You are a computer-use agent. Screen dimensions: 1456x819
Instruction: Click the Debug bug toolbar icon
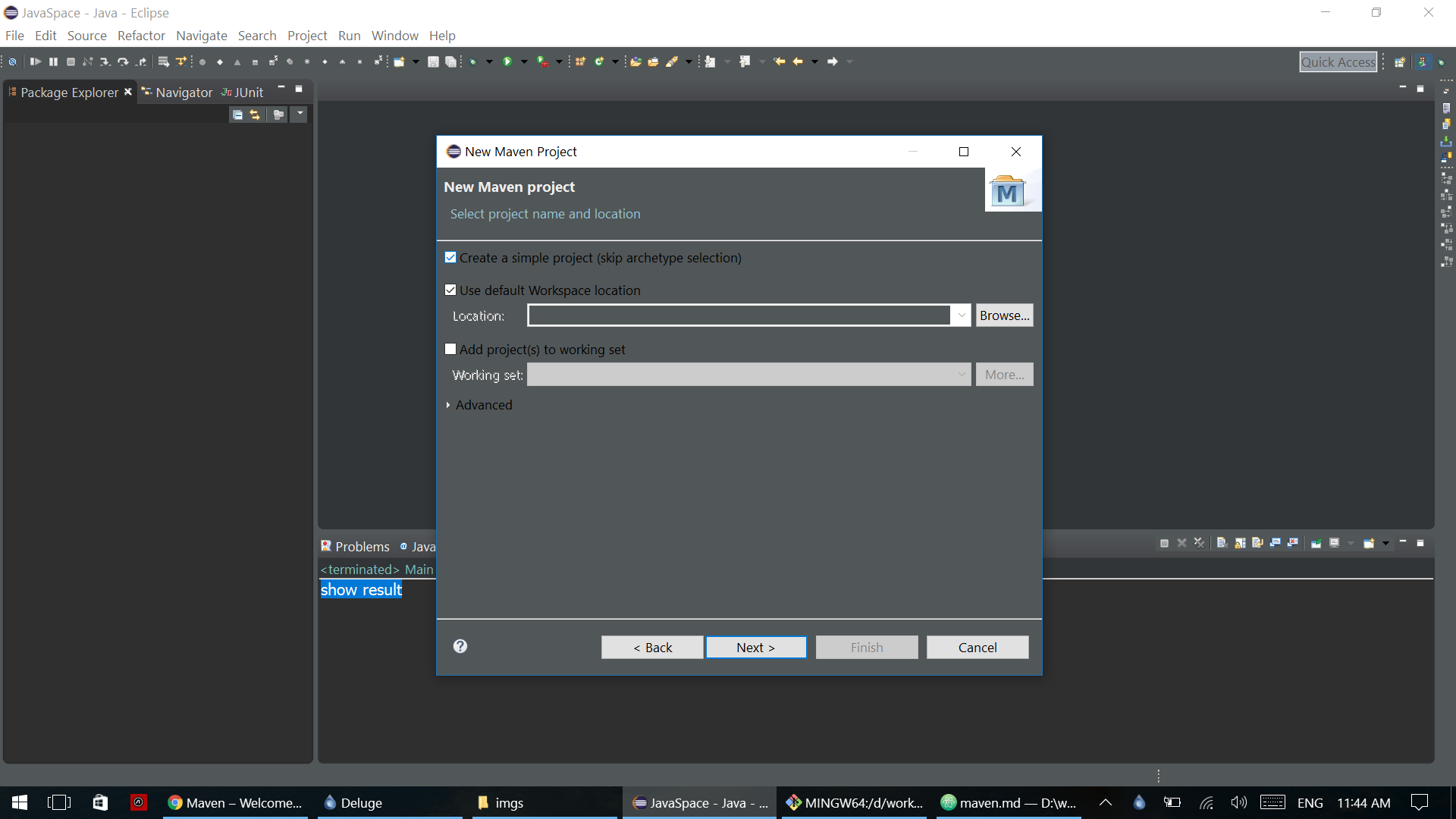pos(473,61)
